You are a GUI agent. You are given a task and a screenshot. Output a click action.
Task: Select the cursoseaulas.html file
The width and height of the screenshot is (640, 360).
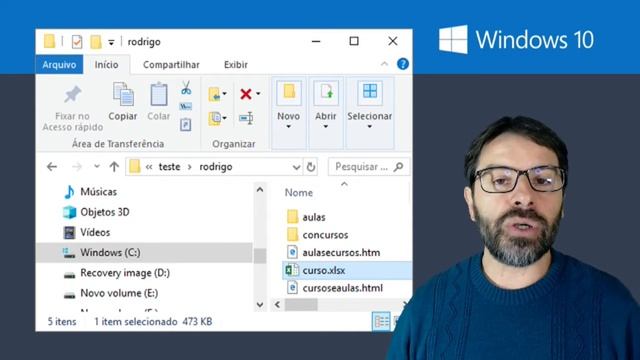[x=342, y=288]
